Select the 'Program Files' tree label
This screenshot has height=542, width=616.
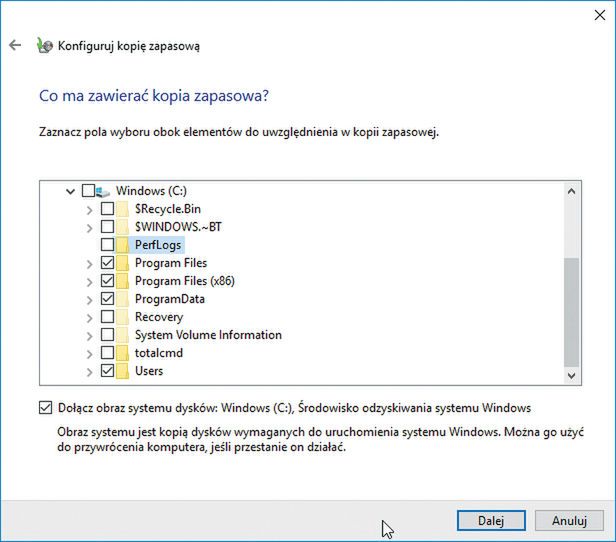click(x=171, y=263)
